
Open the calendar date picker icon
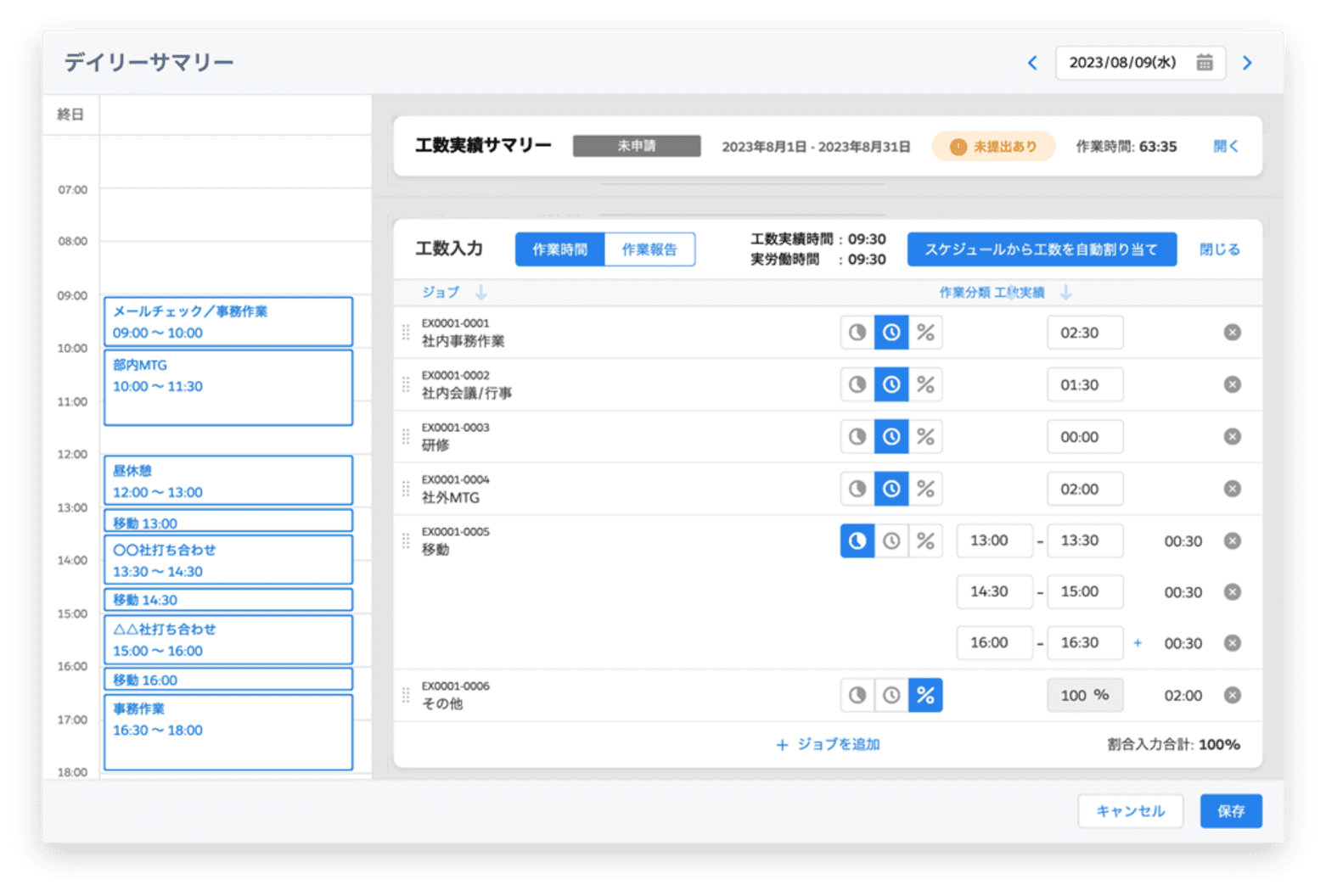tap(1204, 63)
